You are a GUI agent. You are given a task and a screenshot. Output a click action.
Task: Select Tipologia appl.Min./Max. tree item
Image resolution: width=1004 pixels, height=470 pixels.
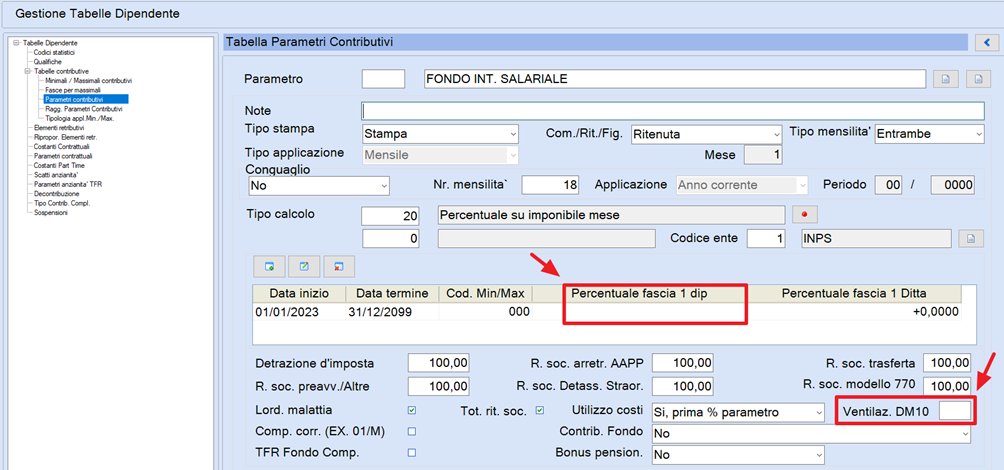80,118
